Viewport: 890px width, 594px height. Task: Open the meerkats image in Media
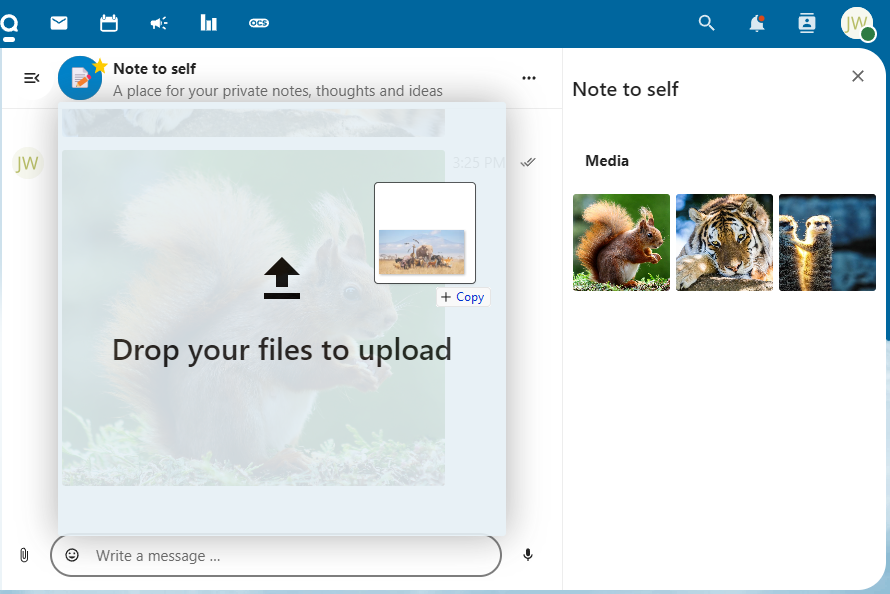click(x=827, y=242)
